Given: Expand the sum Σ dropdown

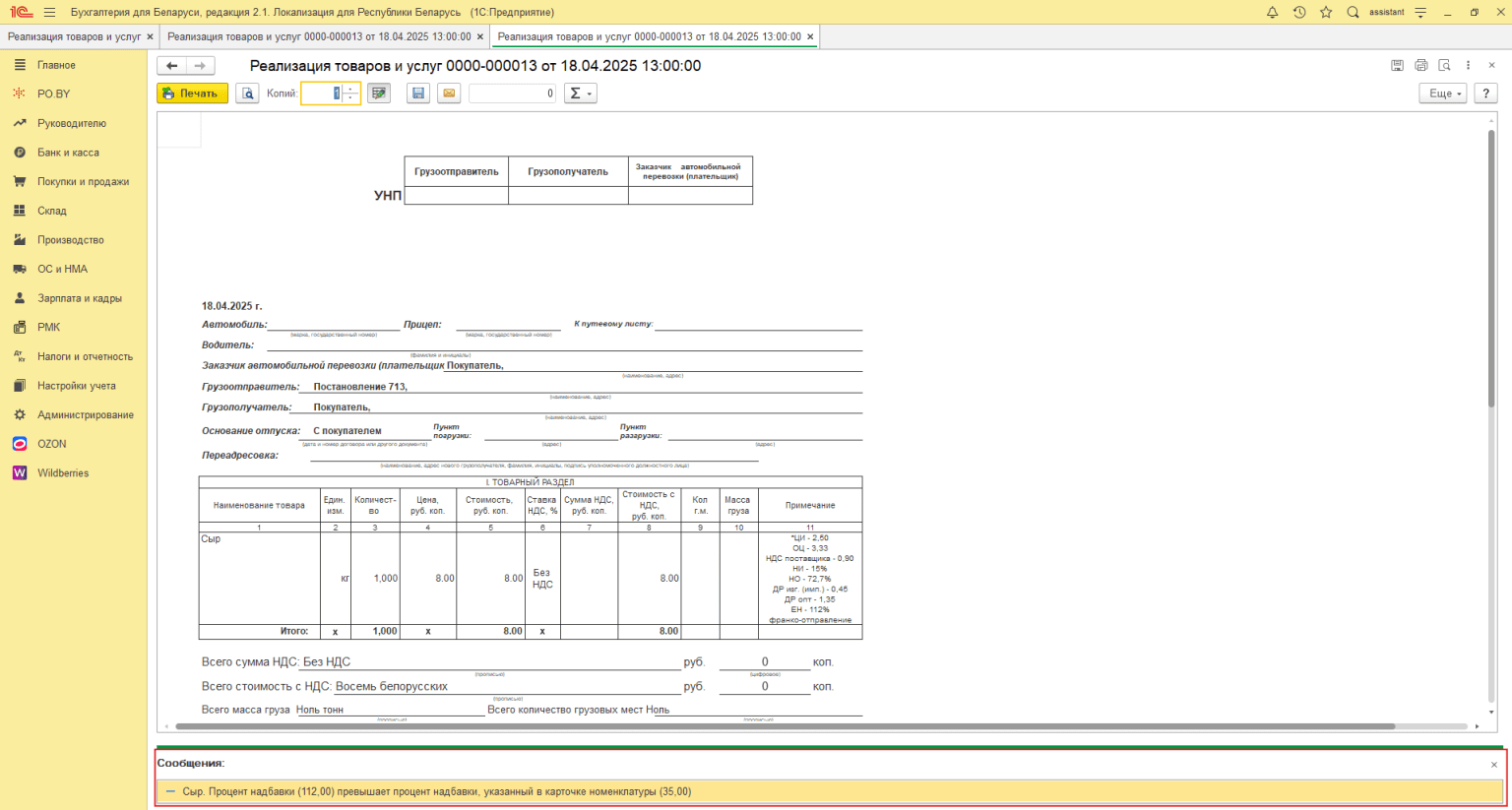Looking at the screenshot, I should click(580, 93).
